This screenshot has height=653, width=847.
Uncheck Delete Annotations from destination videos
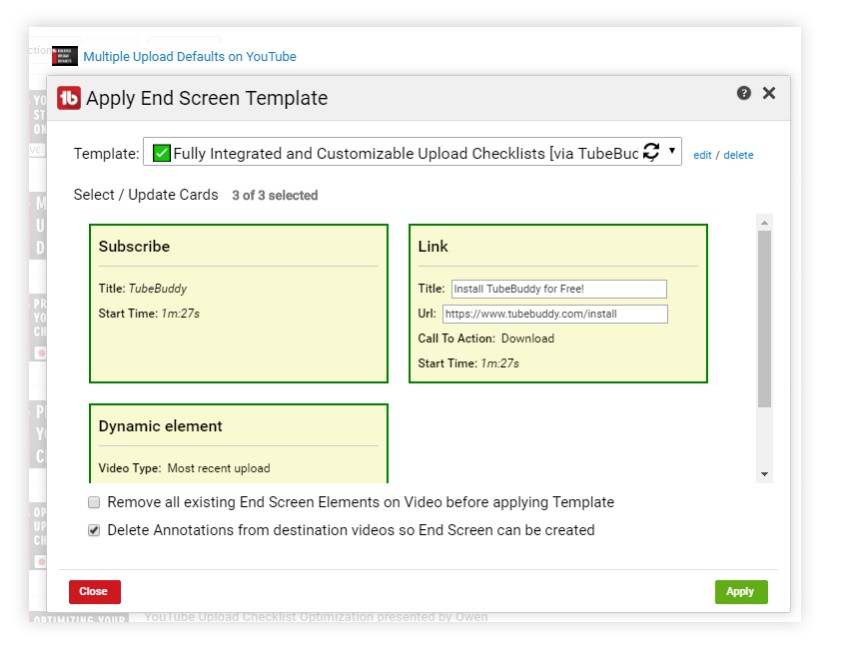click(94, 530)
